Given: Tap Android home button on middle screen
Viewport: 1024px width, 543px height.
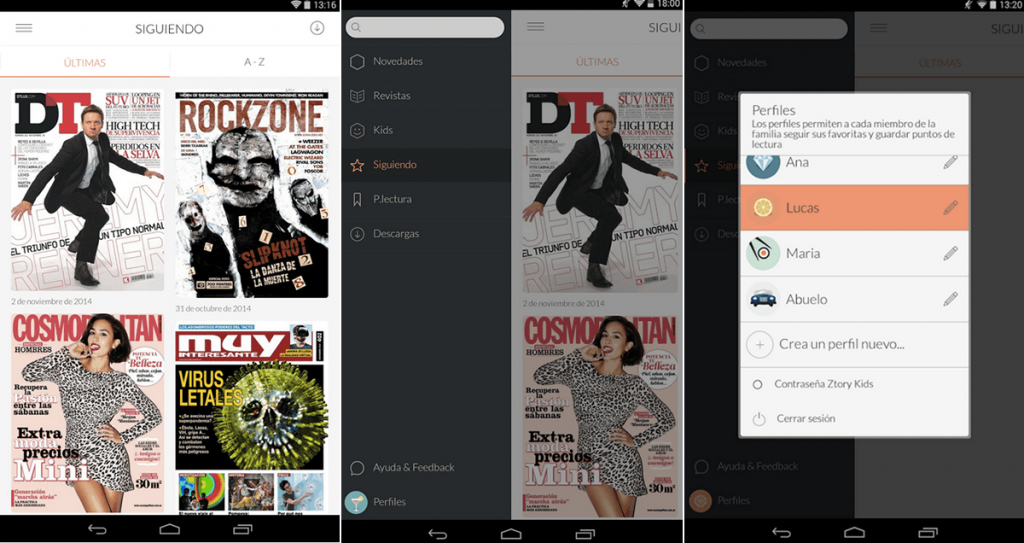Looking at the screenshot, I should coord(511,534).
